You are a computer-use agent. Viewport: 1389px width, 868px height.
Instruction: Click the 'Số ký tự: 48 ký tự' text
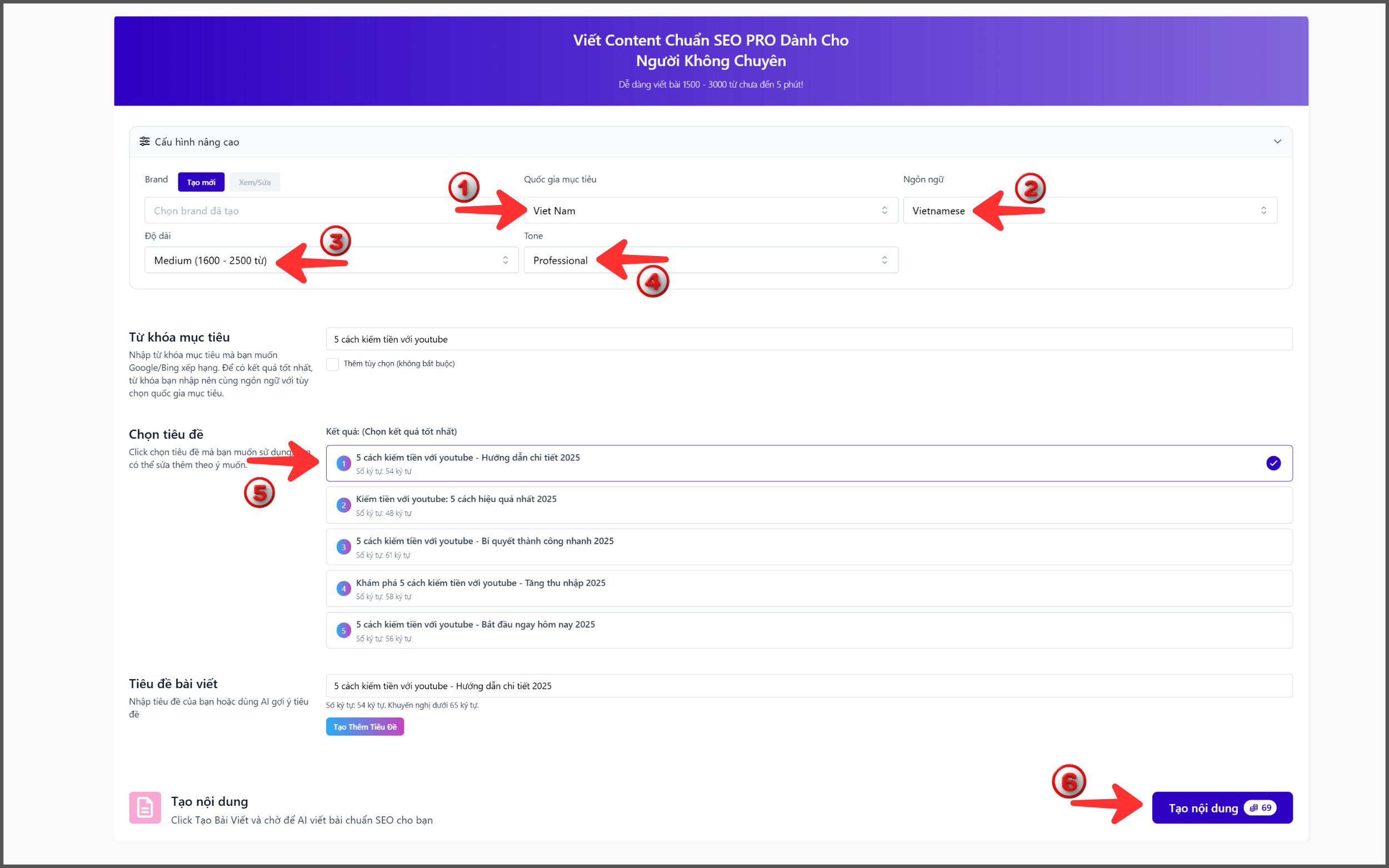(x=383, y=513)
